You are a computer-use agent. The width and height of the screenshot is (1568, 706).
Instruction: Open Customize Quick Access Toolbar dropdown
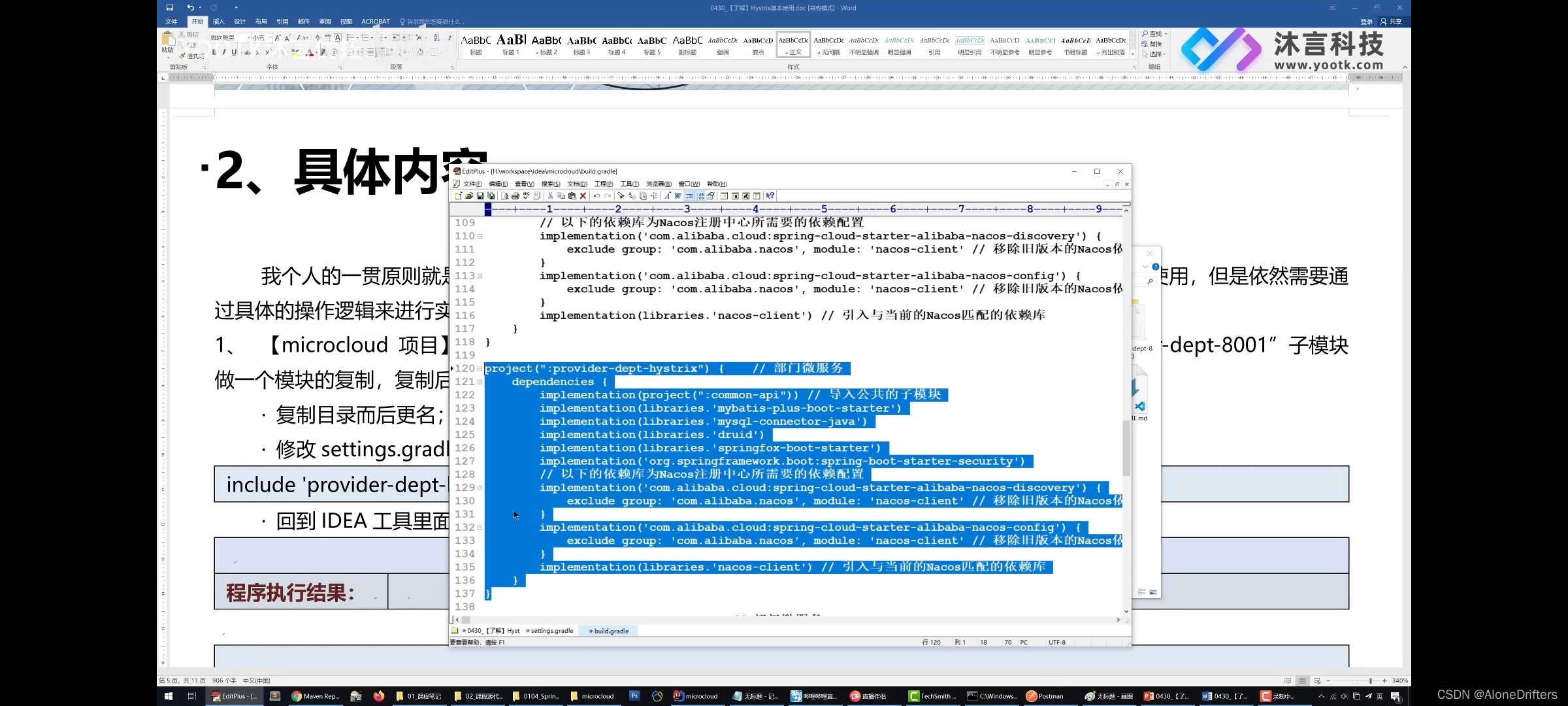[x=236, y=7]
